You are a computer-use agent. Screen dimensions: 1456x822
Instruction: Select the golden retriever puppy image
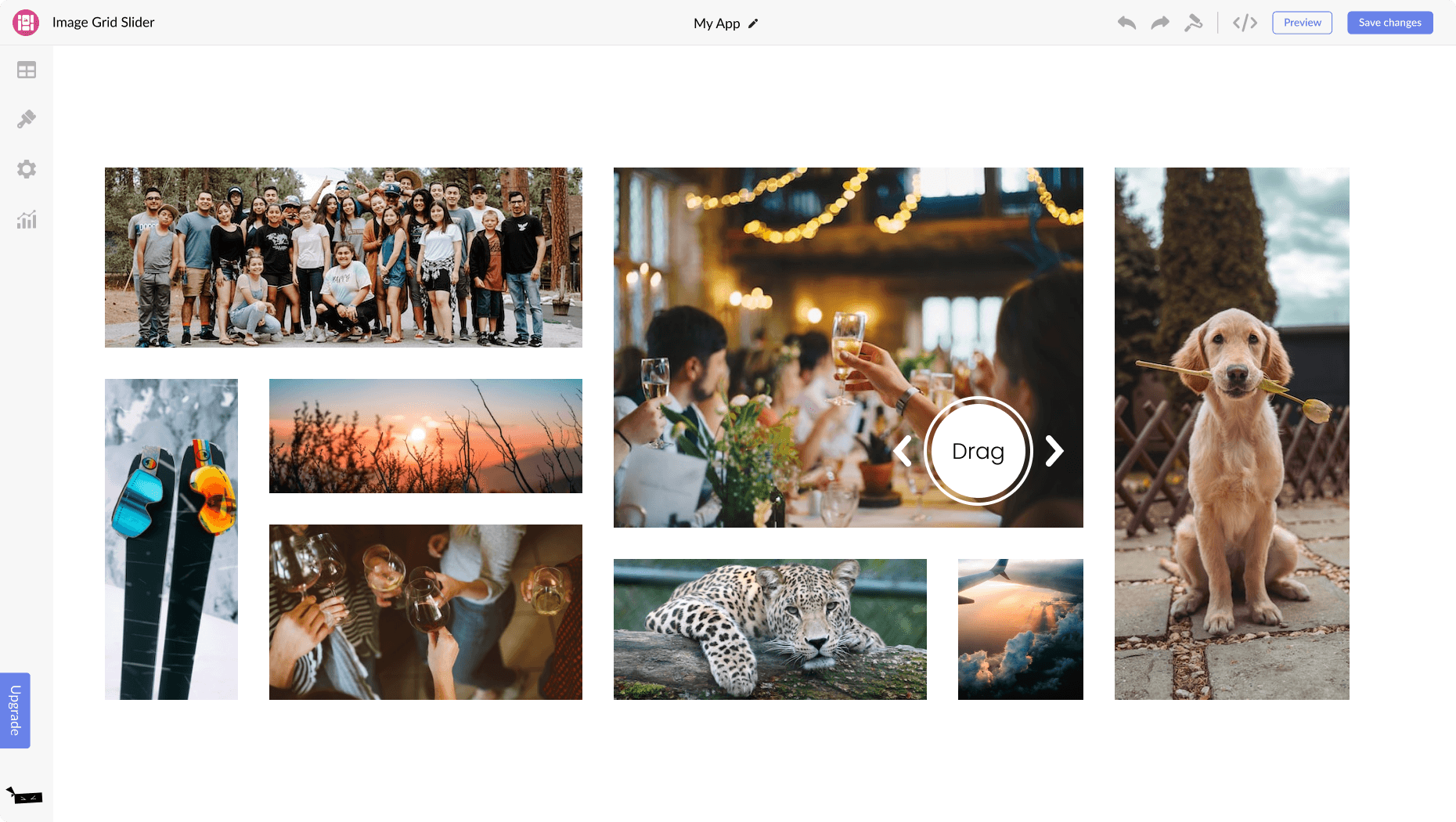(1231, 433)
